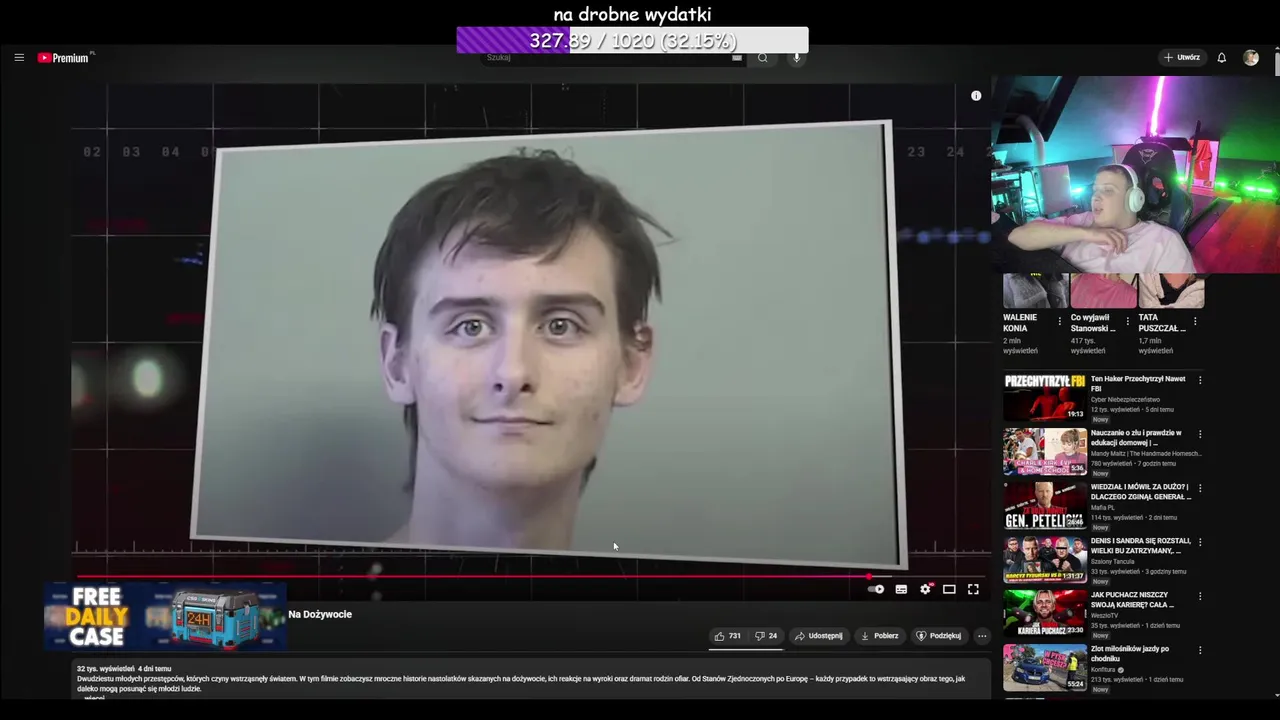Open options for Co wyjawił Stanowski short
1280x720 pixels.
coord(1127,322)
